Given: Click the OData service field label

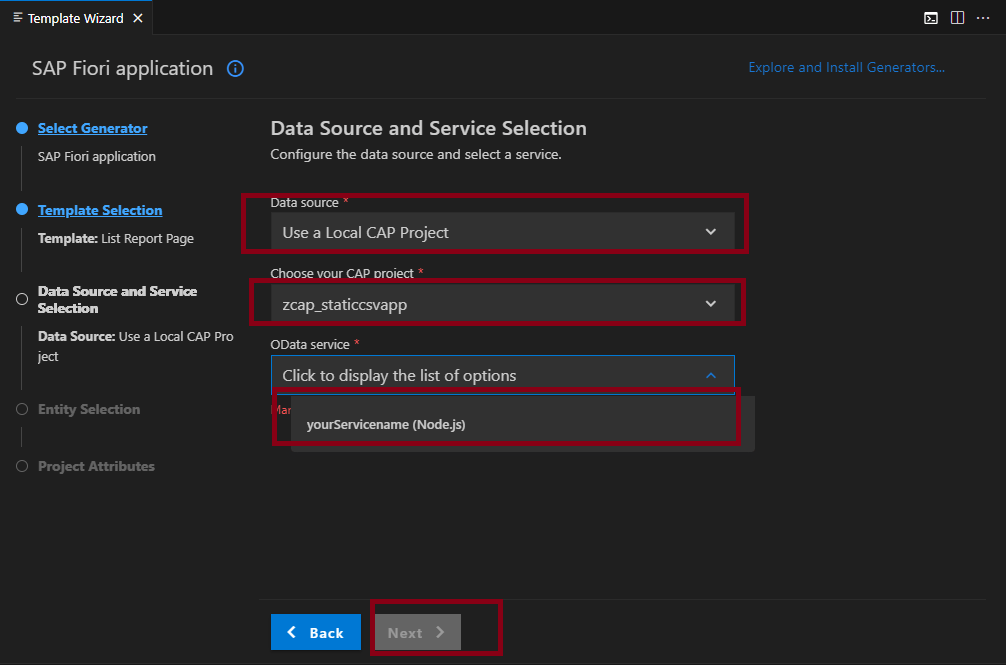Looking at the screenshot, I should (x=310, y=344).
